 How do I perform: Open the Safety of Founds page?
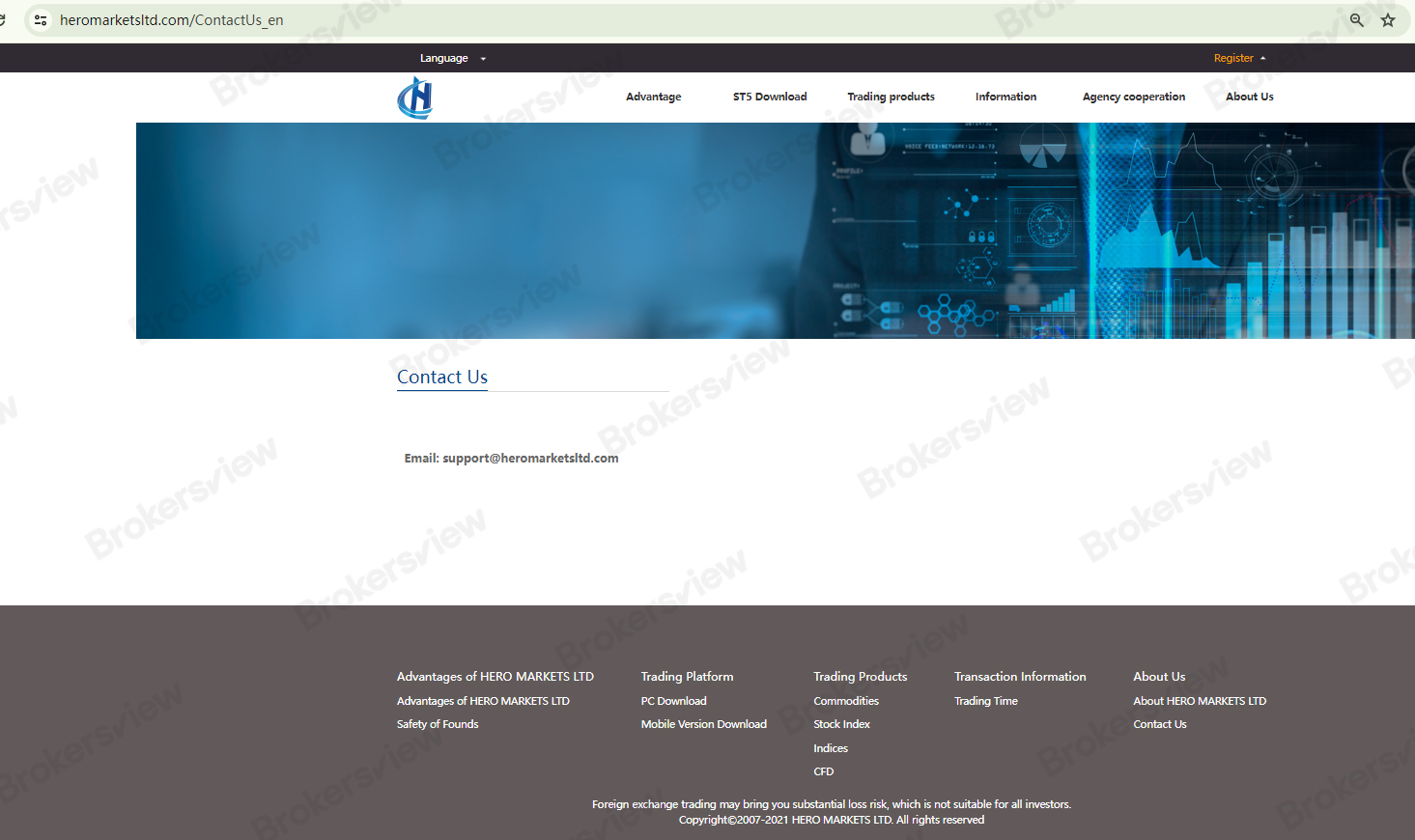click(x=438, y=723)
